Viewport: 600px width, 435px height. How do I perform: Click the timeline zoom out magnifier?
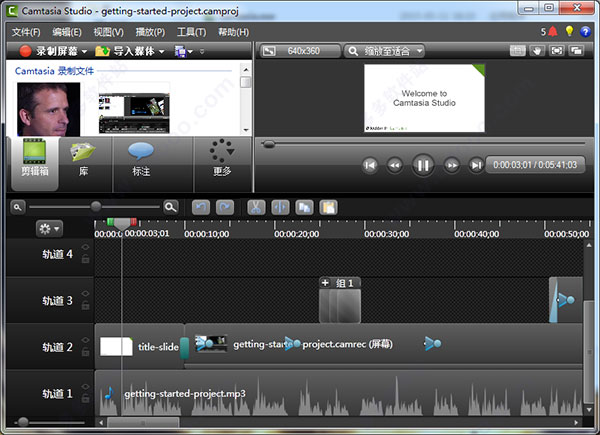17,207
